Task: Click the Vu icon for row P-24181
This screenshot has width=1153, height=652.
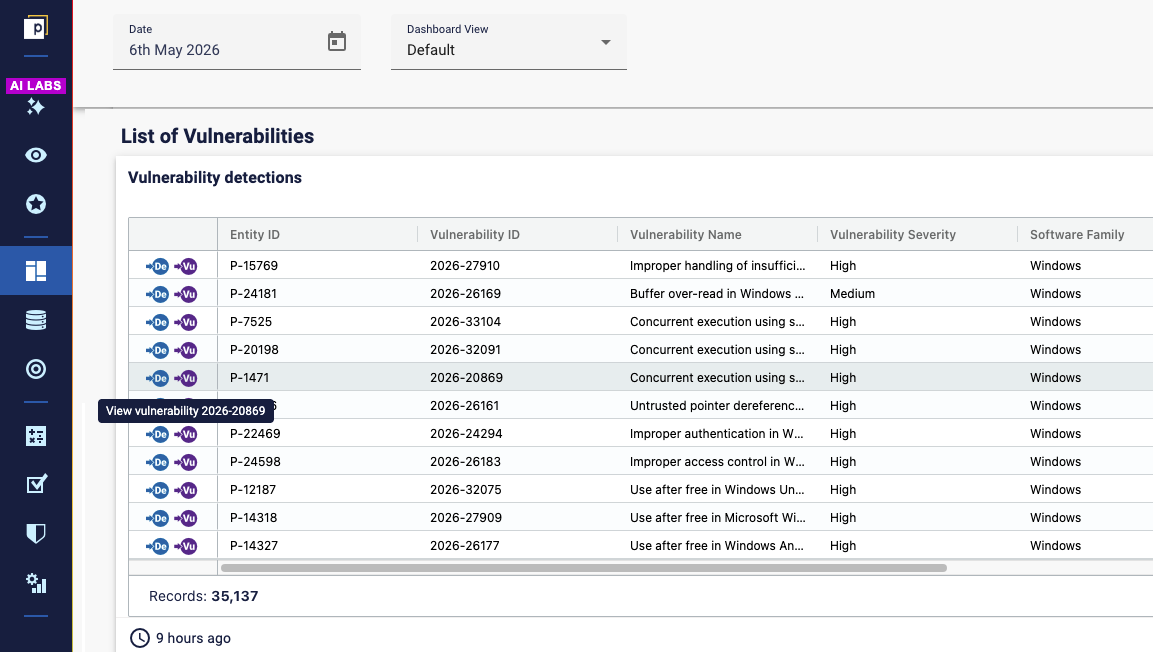Action: coord(186,294)
